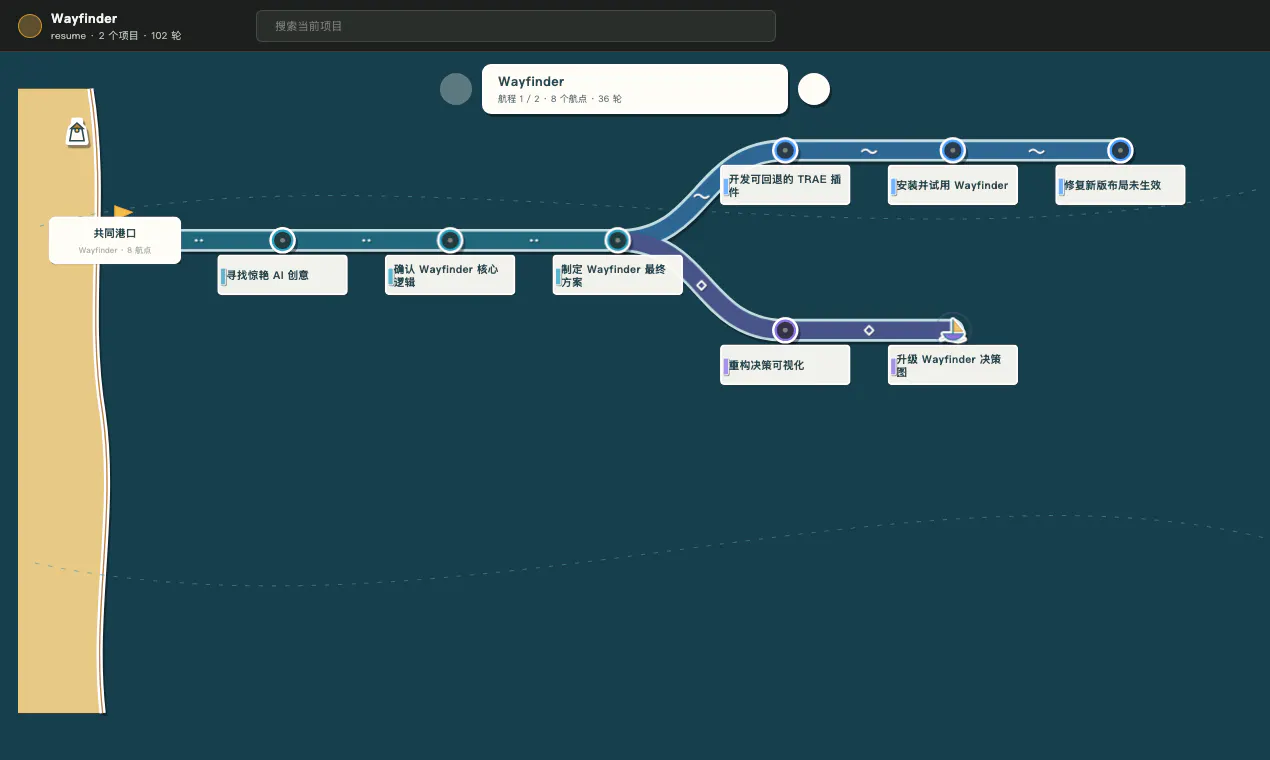
Task: Open the 制定 Wayfinder 最终方案 card
Action: click(x=618, y=275)
